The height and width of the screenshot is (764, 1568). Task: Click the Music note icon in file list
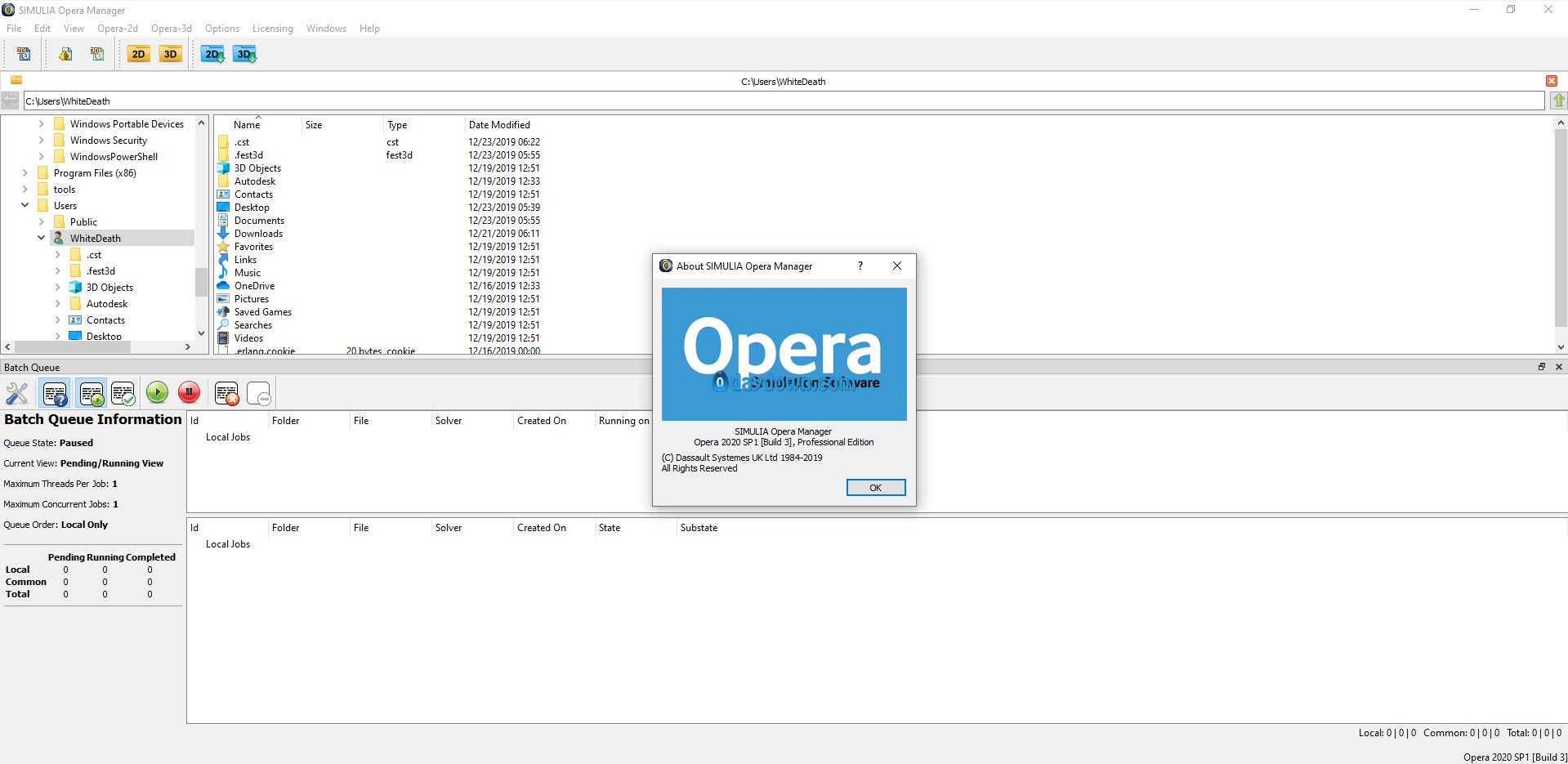[223, 273]
